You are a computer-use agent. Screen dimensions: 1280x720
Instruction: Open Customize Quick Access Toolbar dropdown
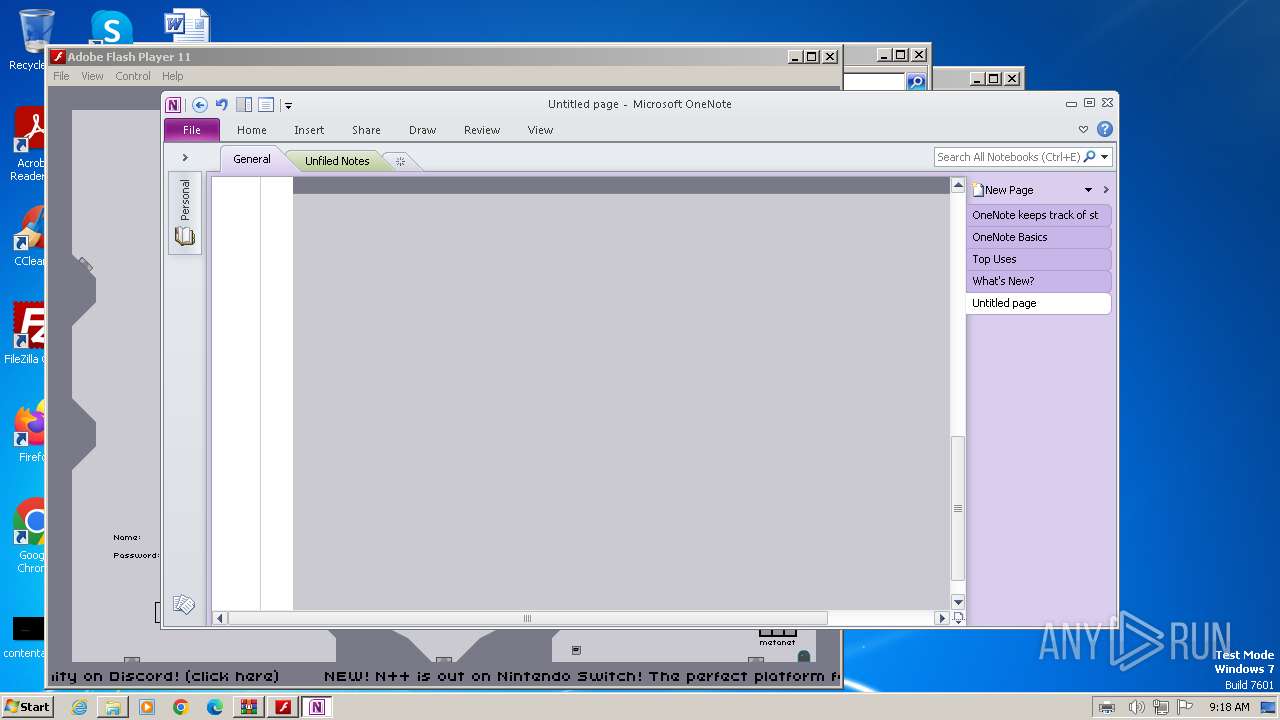[288, 105]
